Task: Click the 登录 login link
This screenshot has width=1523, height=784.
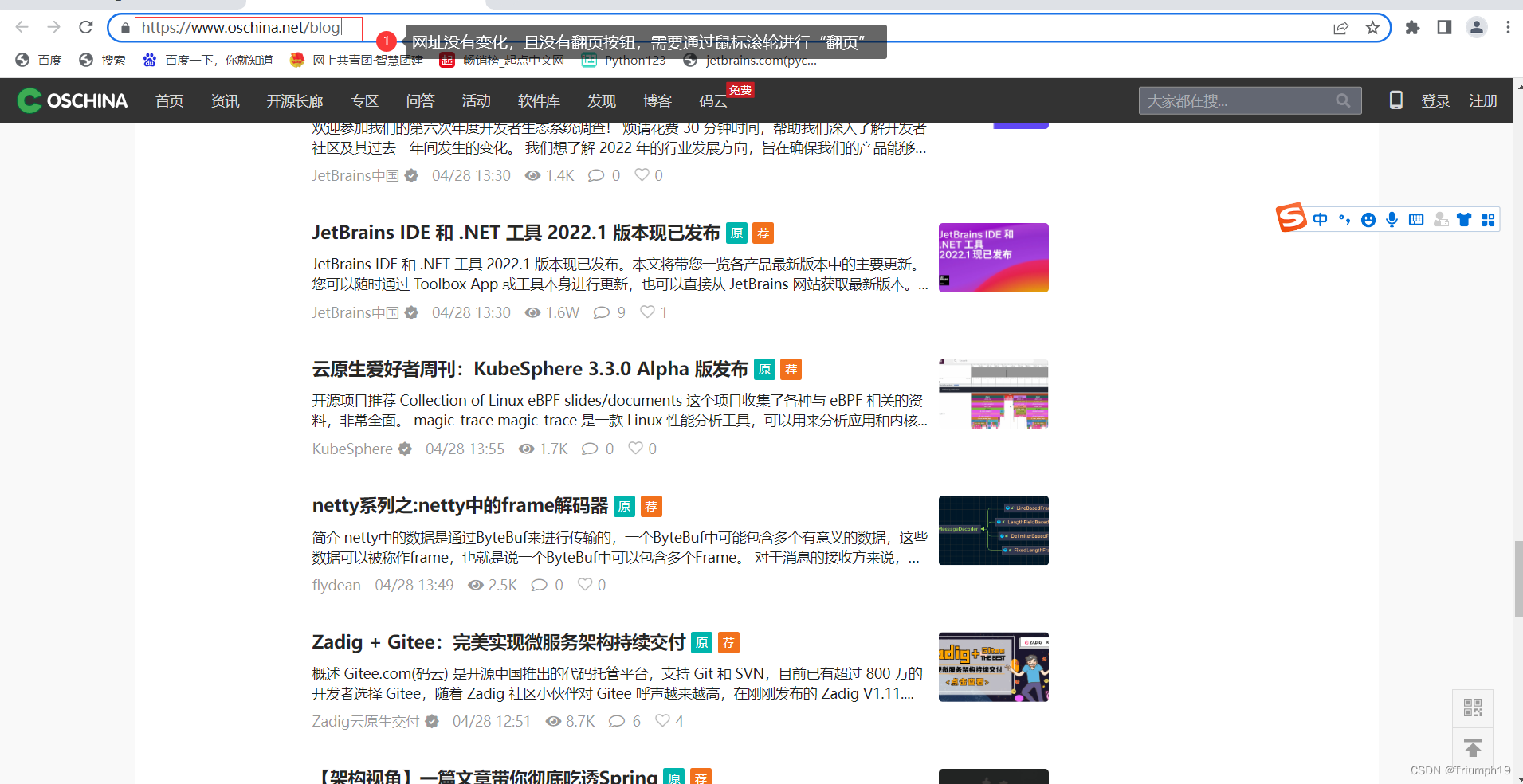Action: pyautogui.click(x=1435, y=100)
